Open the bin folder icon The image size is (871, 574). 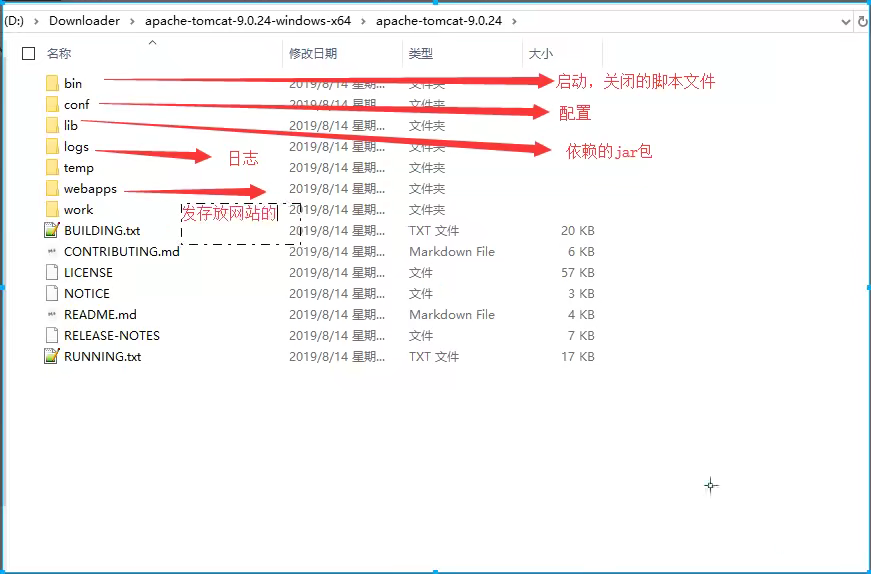point(52,83)
